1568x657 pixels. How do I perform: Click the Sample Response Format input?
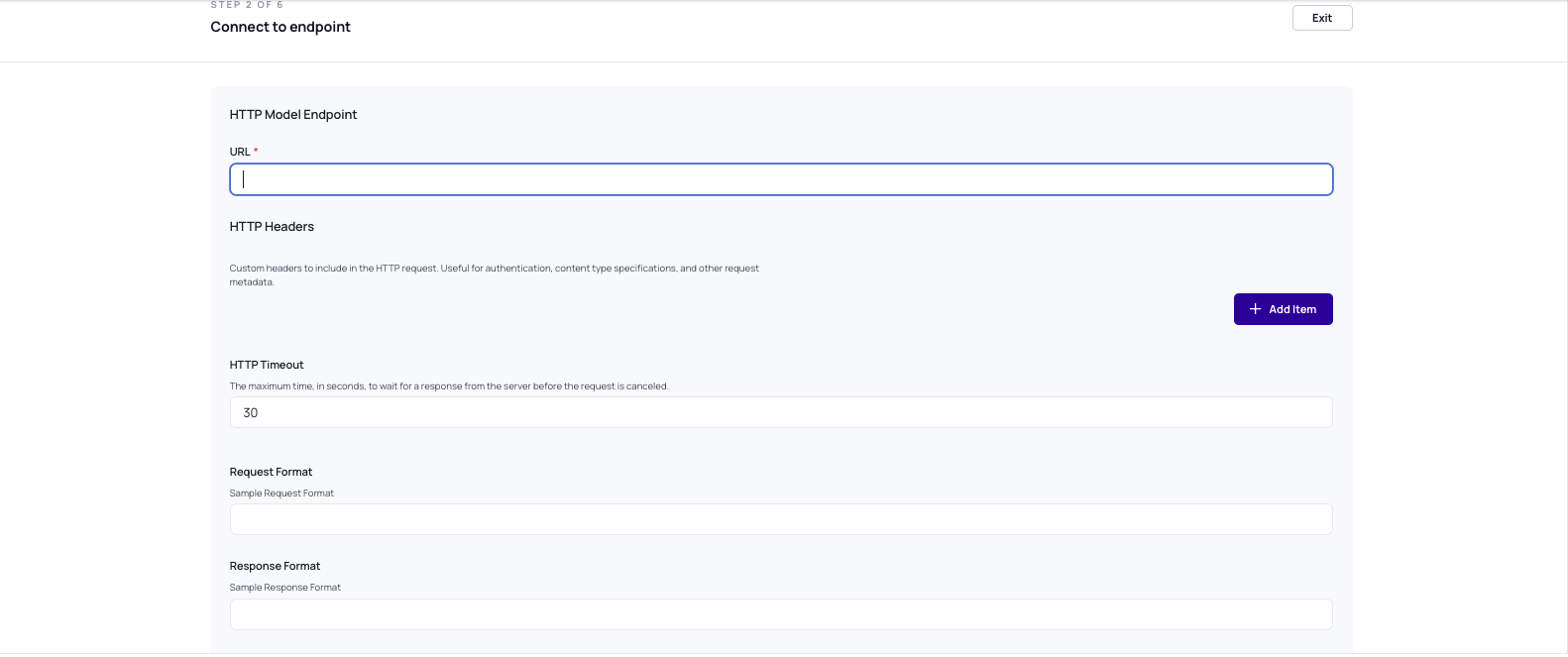pyautogui.click(x=781, y=614)
